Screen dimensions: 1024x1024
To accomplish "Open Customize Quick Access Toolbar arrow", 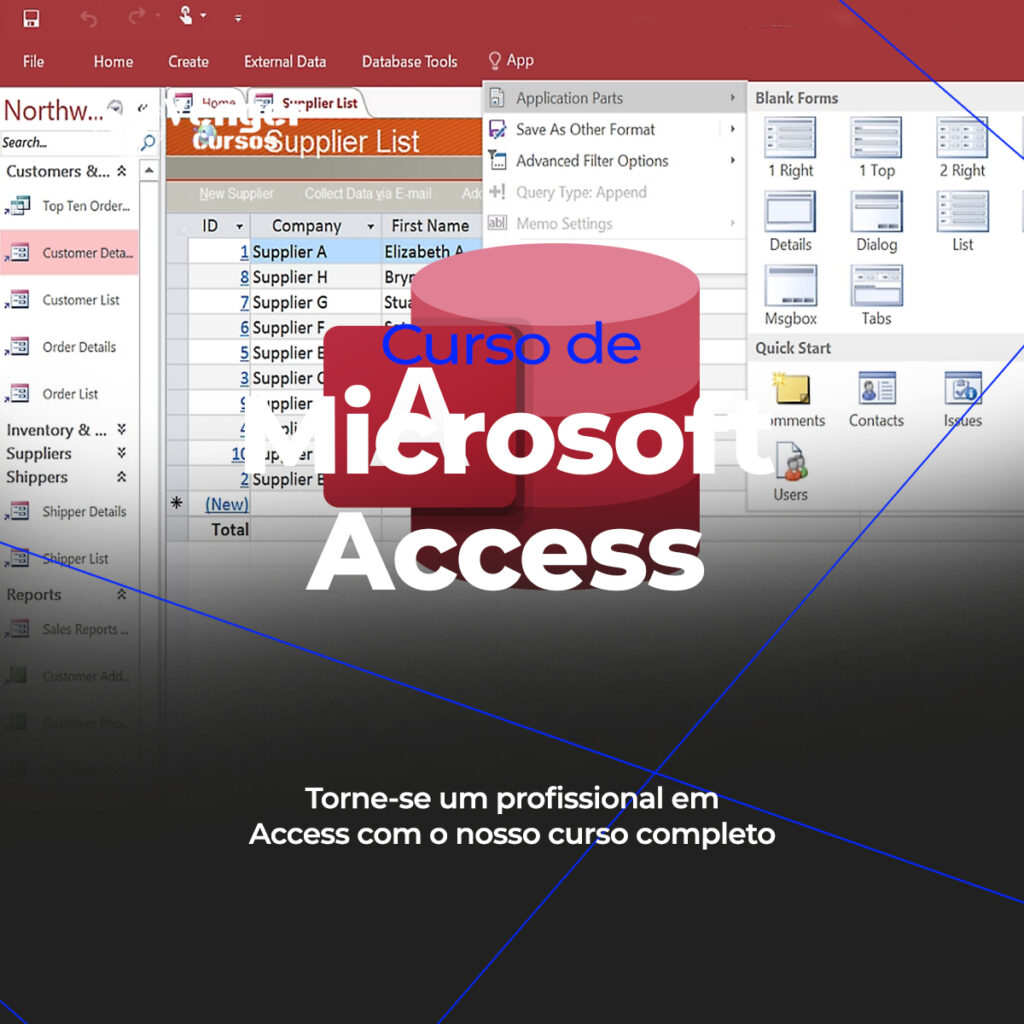I will (x=238, y=18).
